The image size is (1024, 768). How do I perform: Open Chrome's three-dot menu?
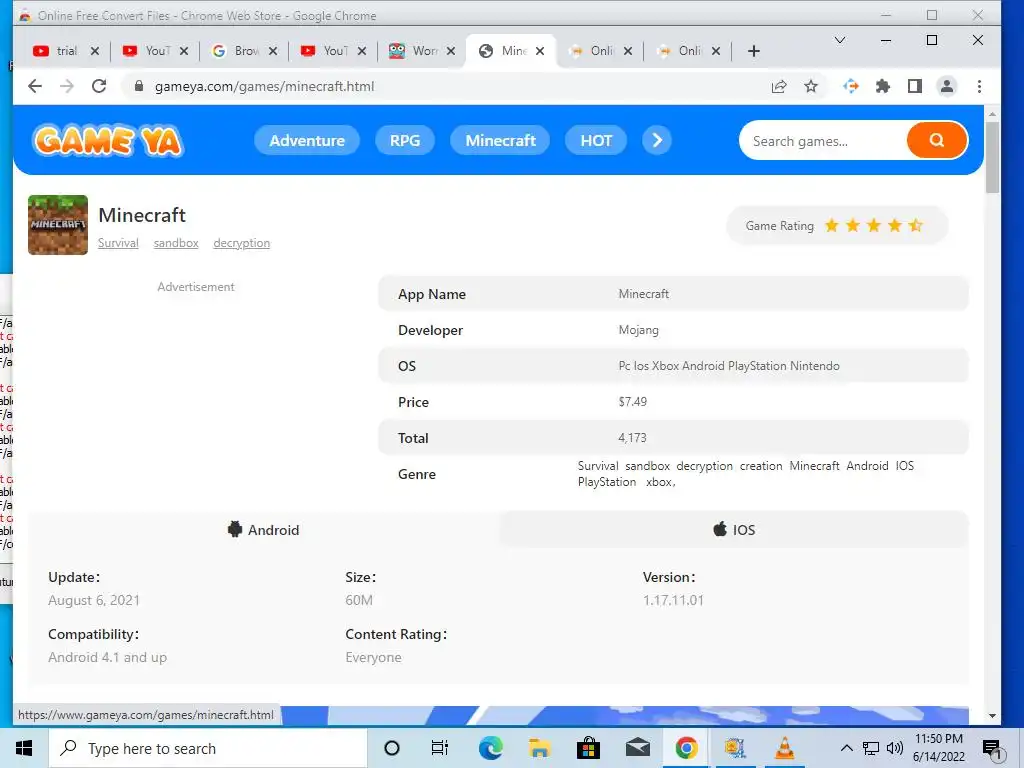(979, 86)
